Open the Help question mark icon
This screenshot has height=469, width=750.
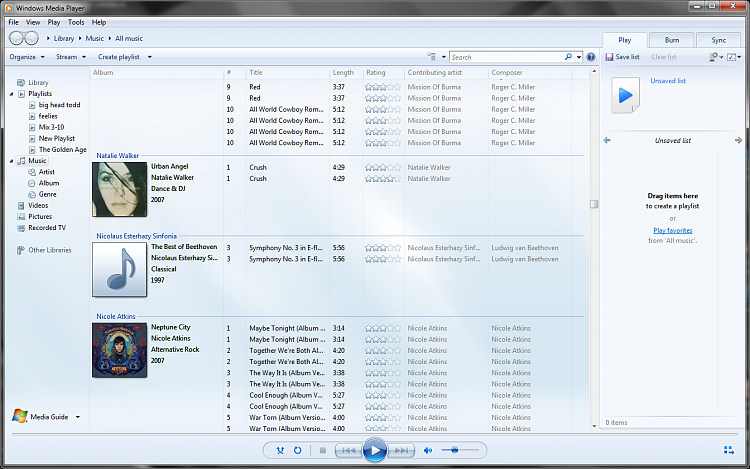pyautogui.click(x=591, y=57)
